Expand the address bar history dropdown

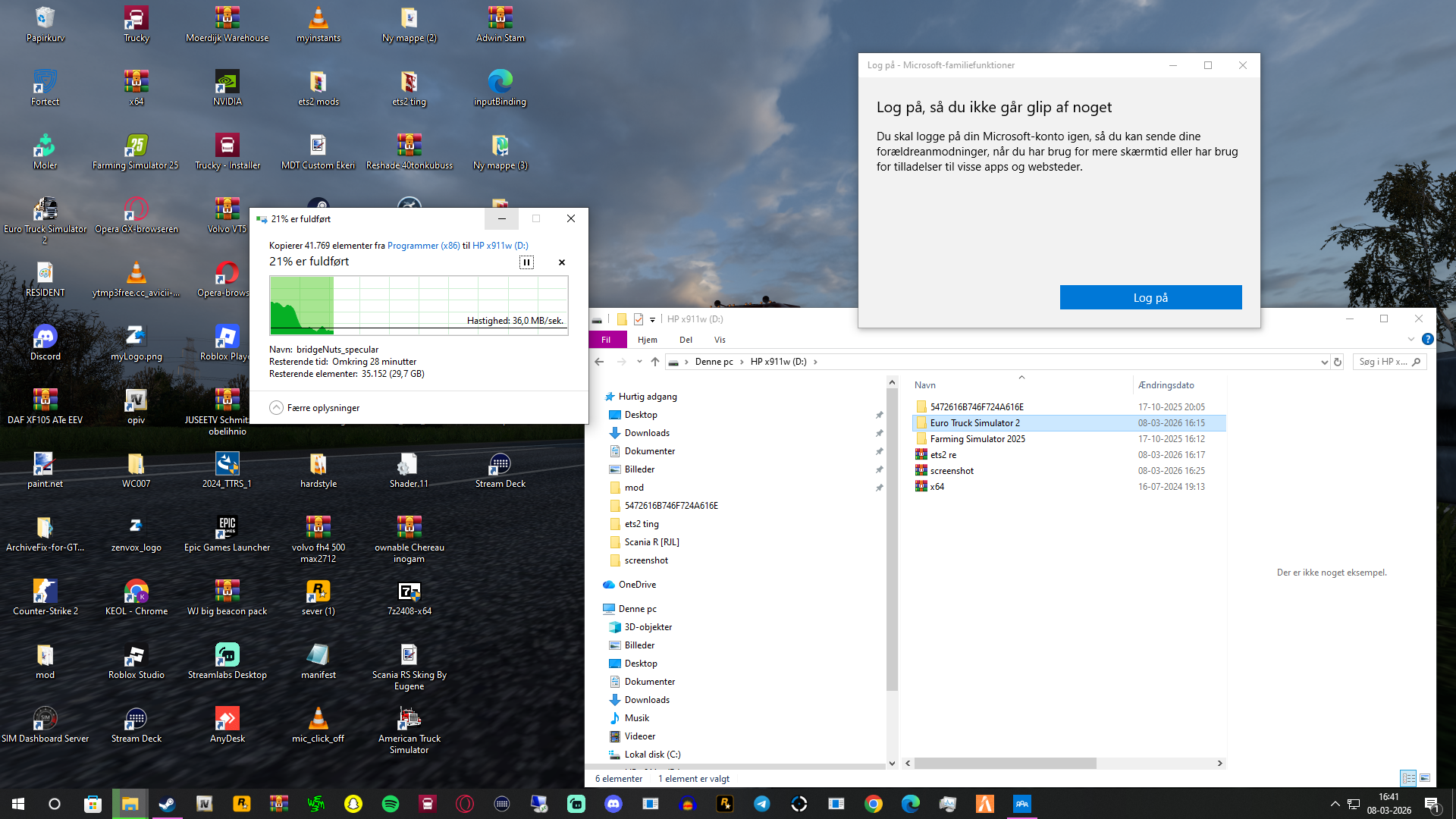1324,362
